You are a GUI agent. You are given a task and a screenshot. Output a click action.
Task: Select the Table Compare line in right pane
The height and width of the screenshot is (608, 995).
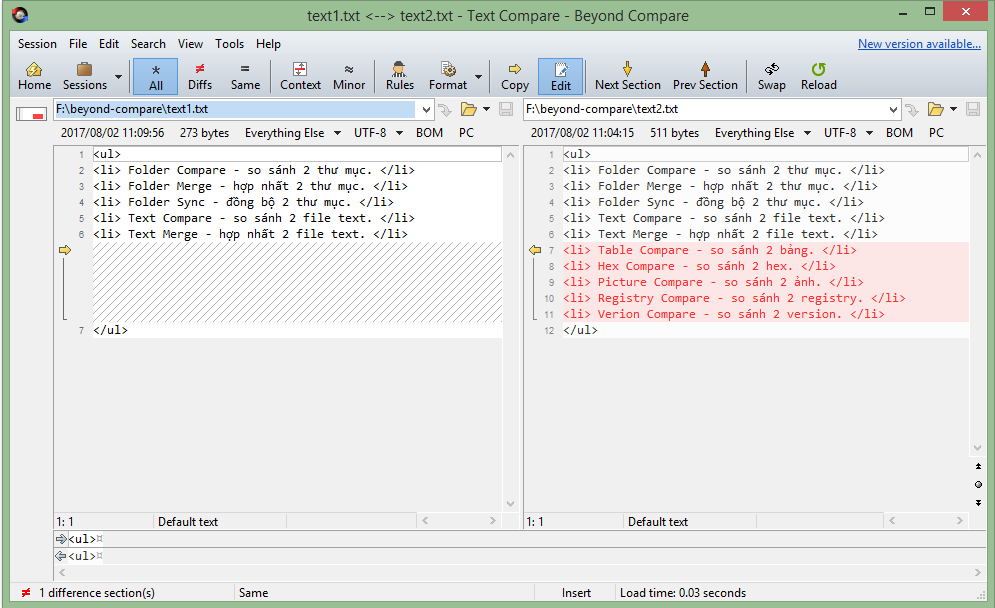766,250
